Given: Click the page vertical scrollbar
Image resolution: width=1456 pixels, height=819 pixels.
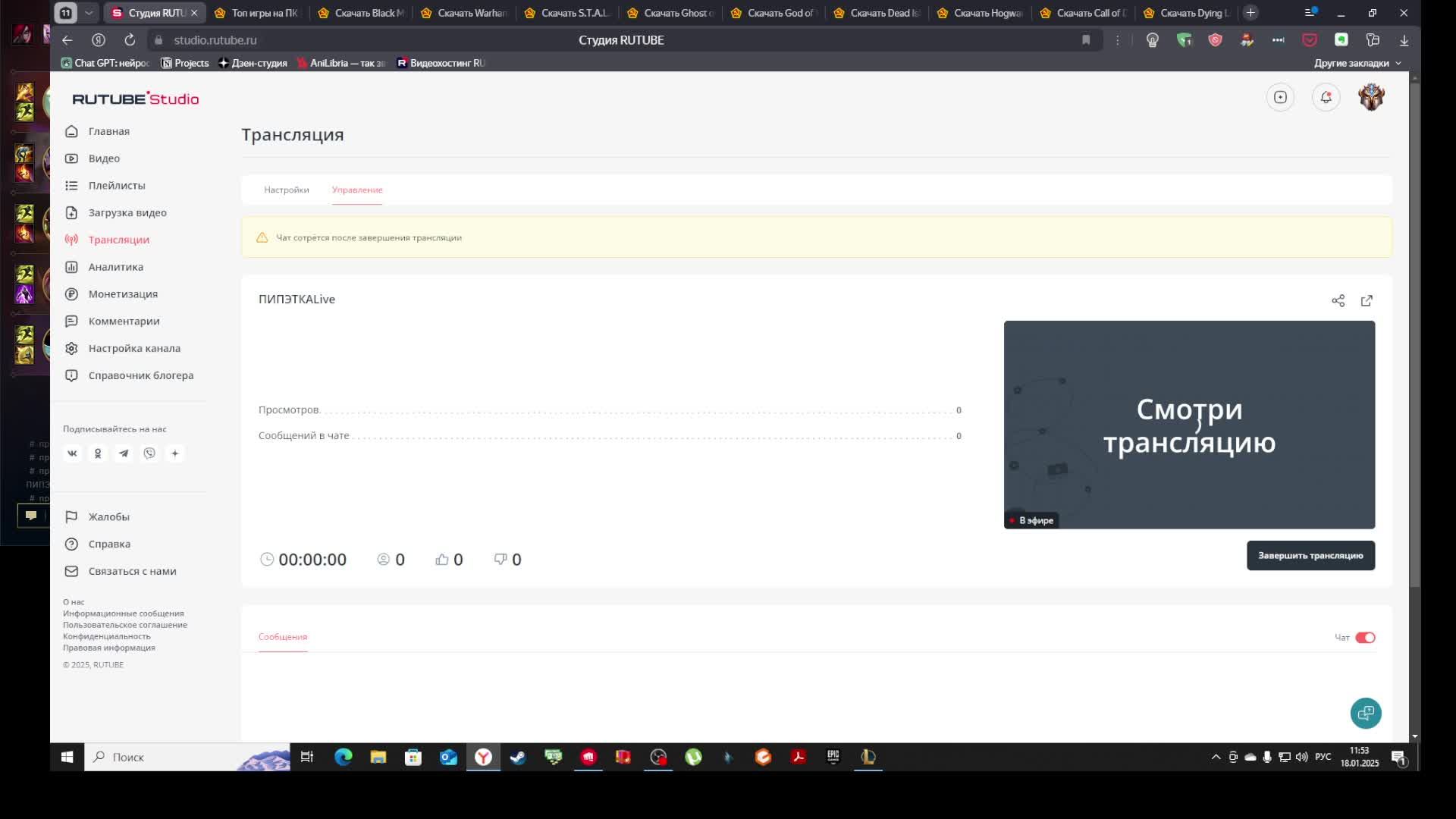Looking at the screenshot, I should (1414, 334).
